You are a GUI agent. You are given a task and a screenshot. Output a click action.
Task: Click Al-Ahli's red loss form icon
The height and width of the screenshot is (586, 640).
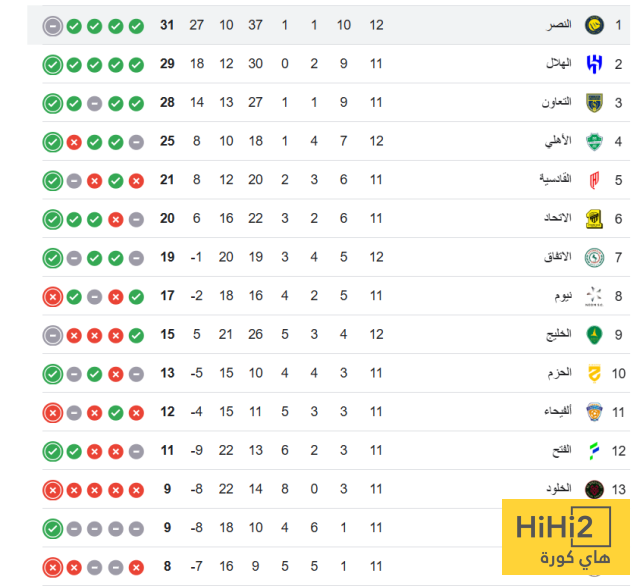(x=73, y=142)
